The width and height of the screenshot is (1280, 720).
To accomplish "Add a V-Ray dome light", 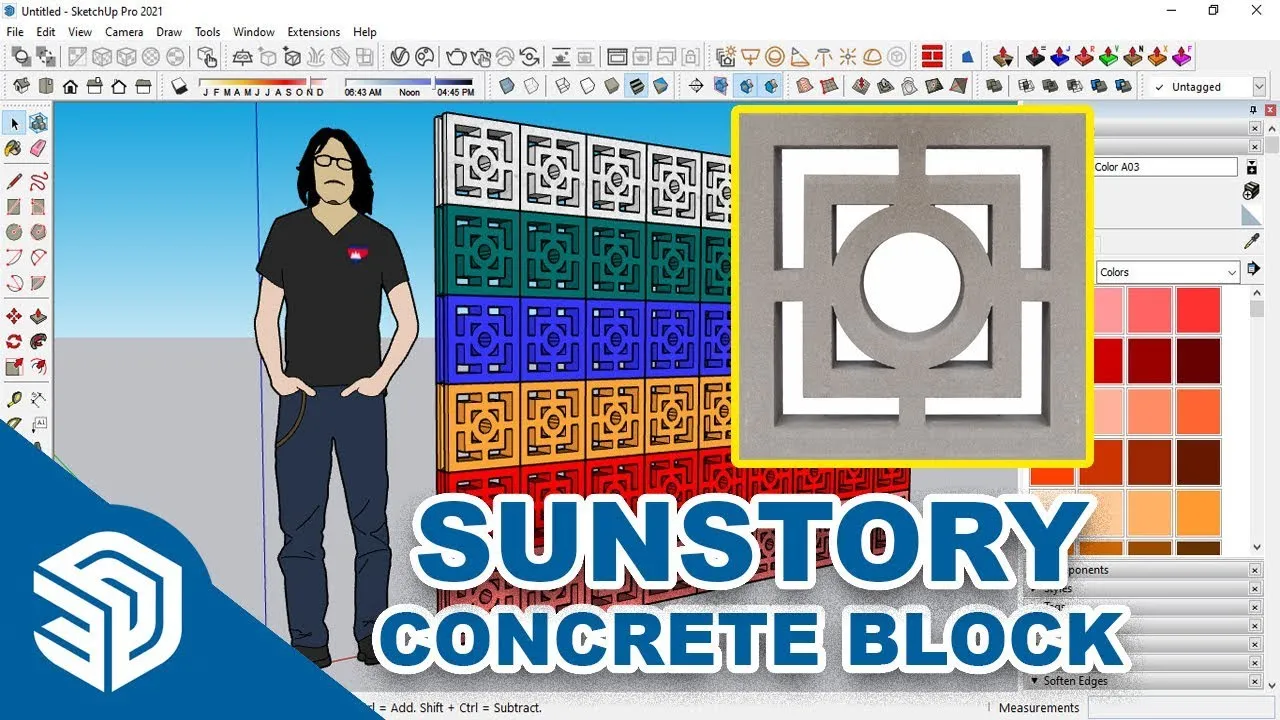I will click(x=873, y=57).
